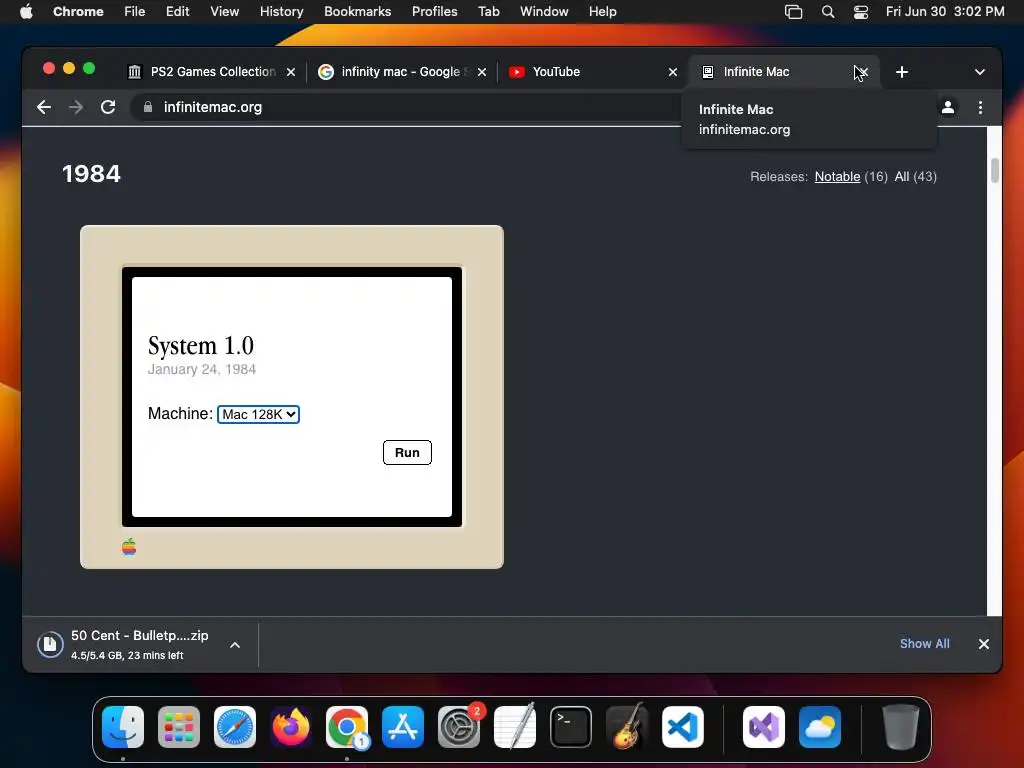Open the Machine Mac 128K dropdown
Viewport: 1024px width, 768px height.
259,414
